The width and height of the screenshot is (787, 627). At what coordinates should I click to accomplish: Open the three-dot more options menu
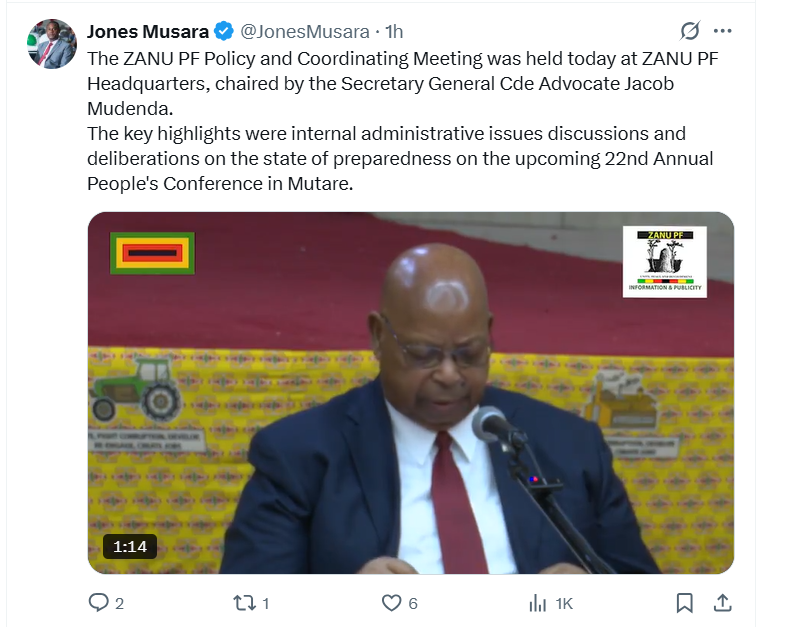722,31
